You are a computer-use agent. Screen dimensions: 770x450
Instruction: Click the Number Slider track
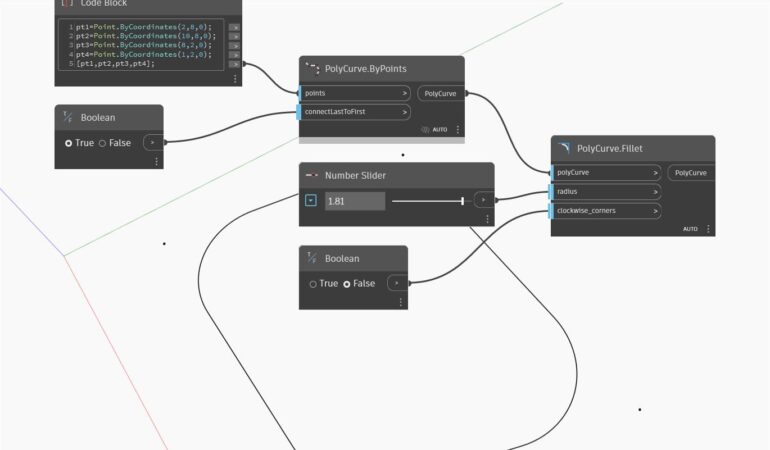point(427,201)
